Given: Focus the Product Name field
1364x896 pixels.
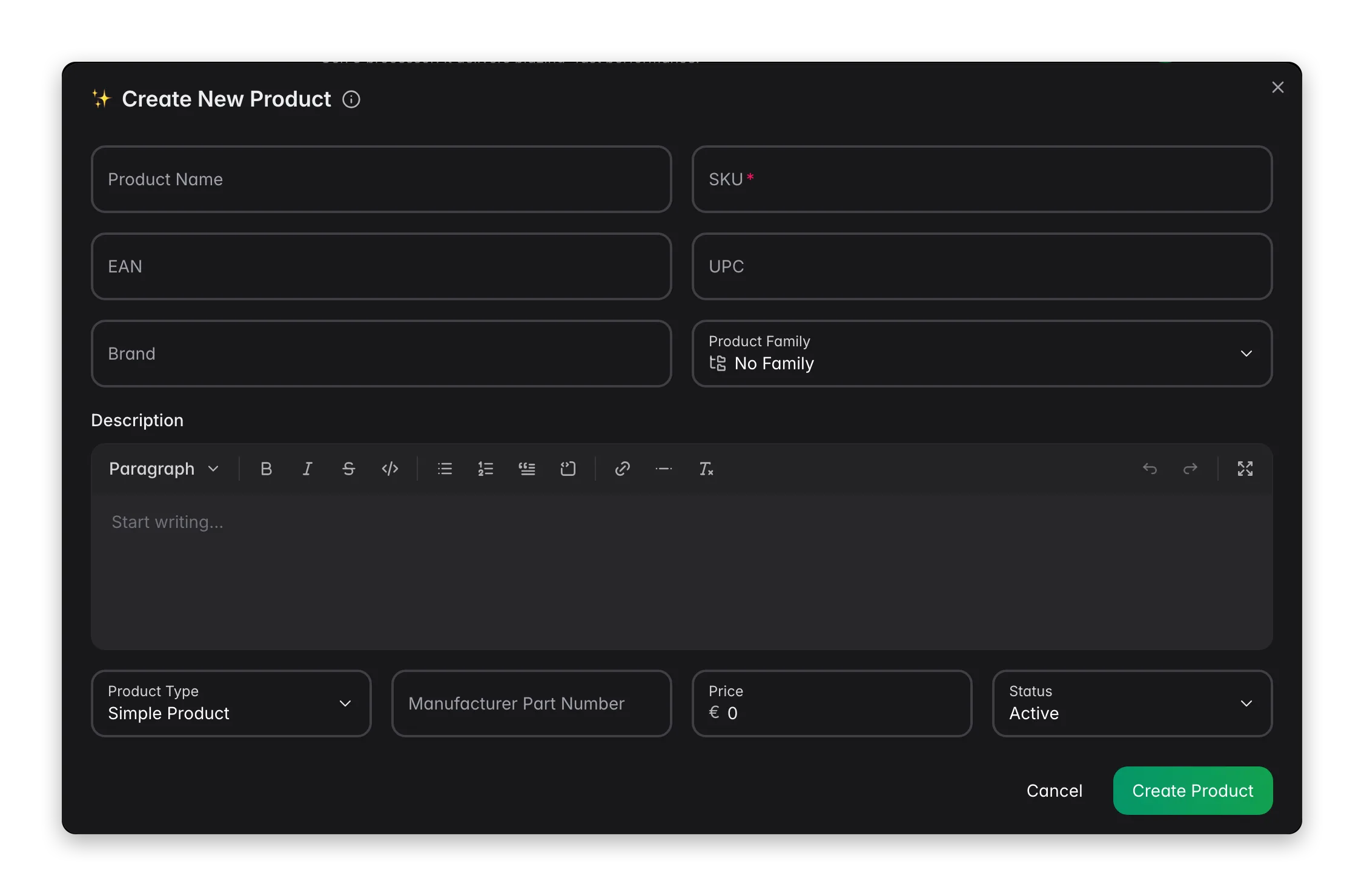Looking at the screenshot, I should point(381,179).
